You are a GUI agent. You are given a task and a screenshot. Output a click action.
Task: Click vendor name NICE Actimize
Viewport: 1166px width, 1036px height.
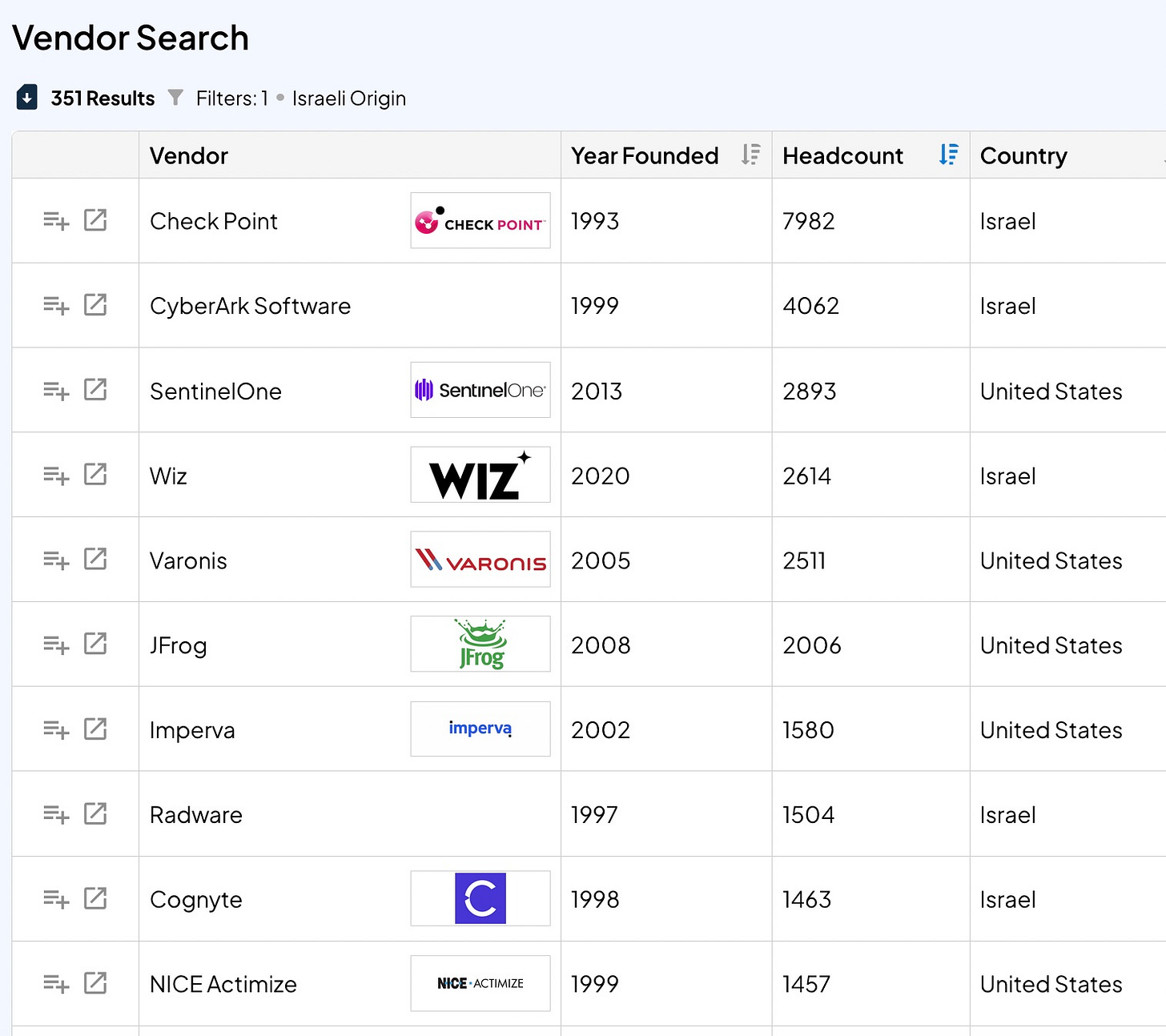223,984
